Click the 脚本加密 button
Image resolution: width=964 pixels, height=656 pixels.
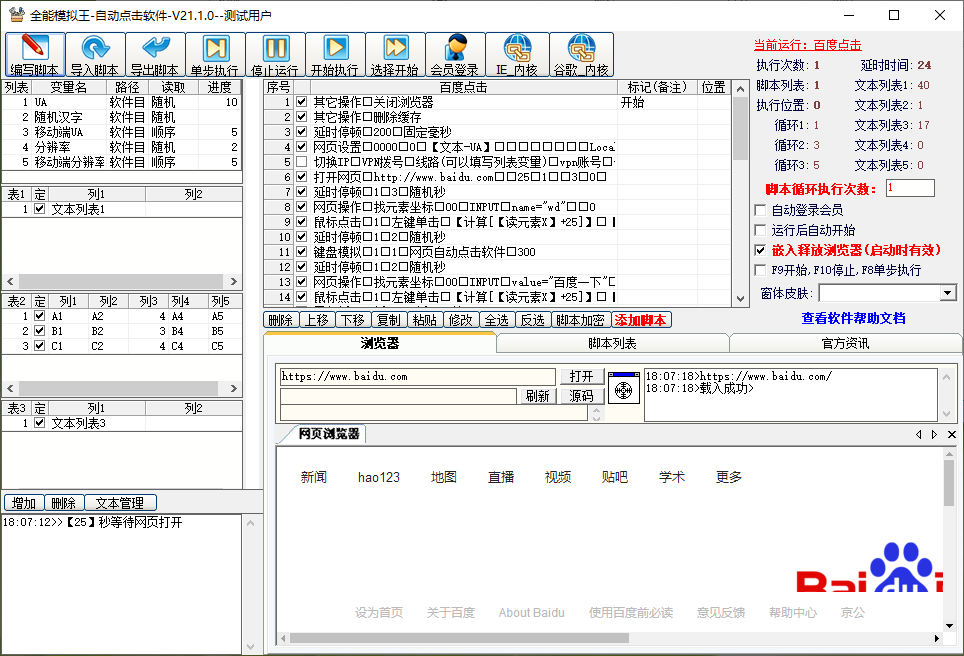coord(580,320)
